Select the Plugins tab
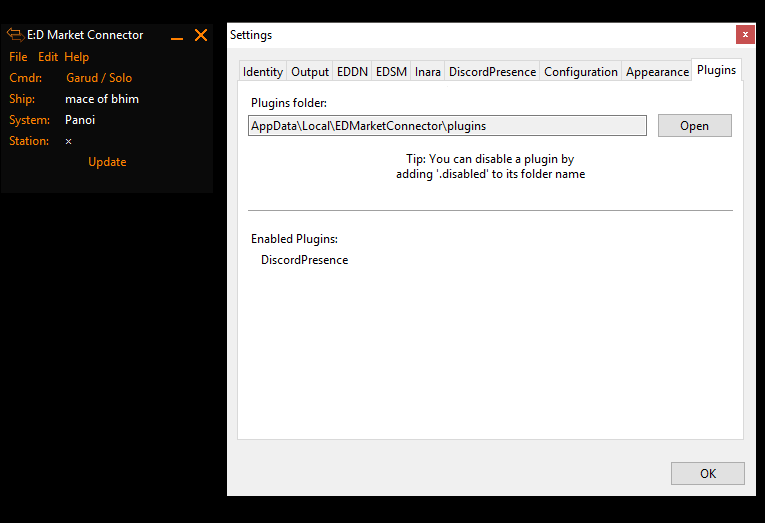Screen dimensions: 765x523 tap(716, 70)
